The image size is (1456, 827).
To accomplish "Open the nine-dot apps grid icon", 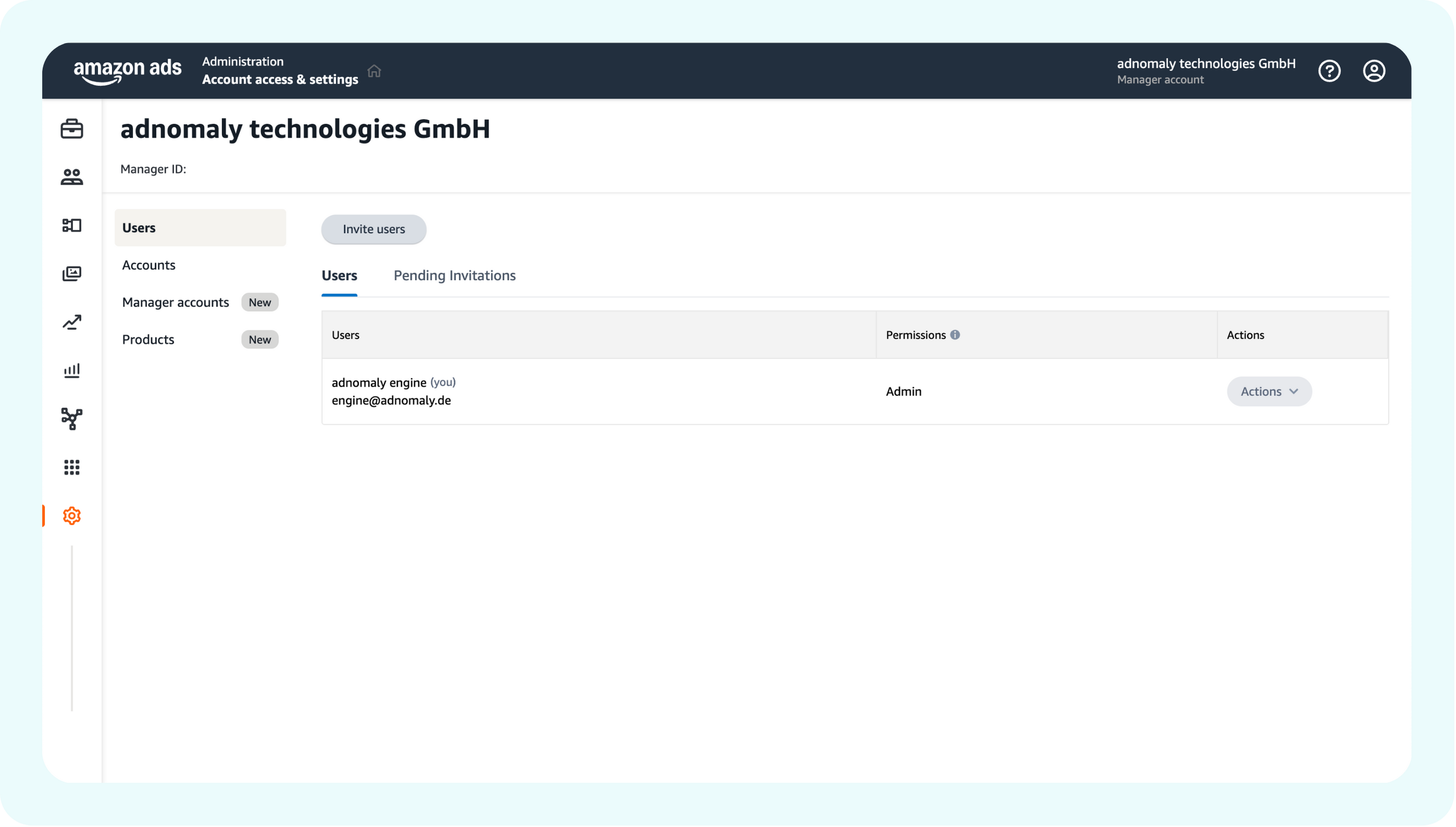I will (71, 467).
